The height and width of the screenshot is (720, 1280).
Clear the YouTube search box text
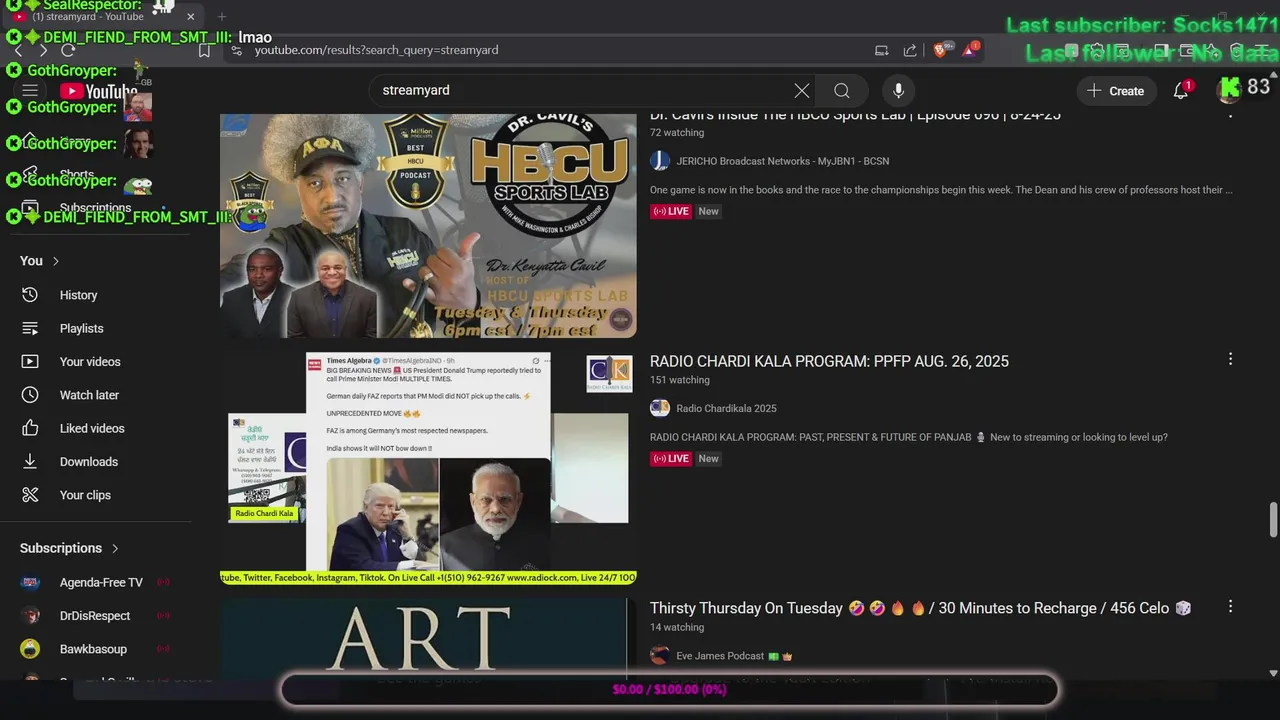tap(802, 91)
